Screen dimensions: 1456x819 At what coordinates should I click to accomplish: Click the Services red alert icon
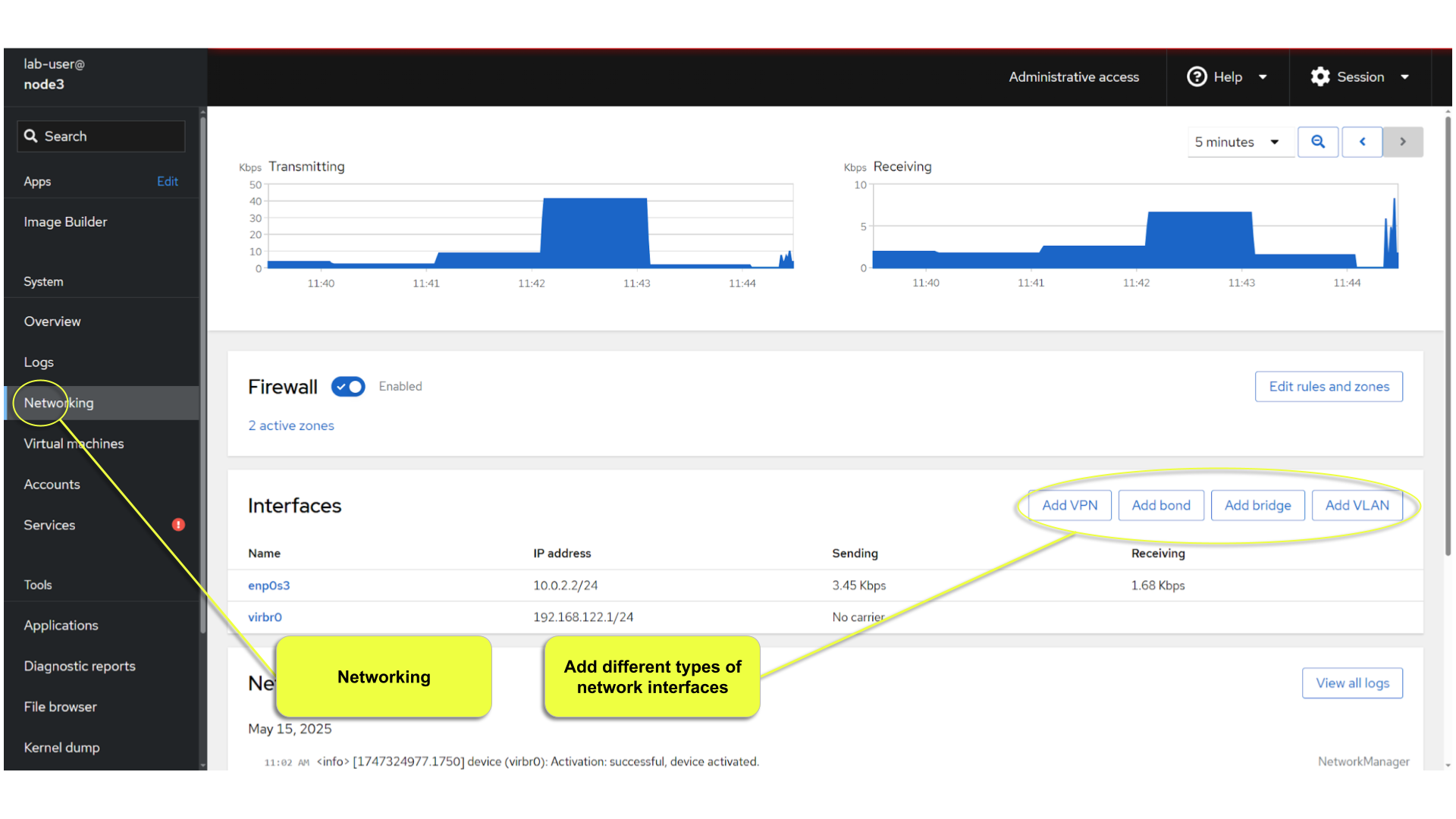pos(178,525)
